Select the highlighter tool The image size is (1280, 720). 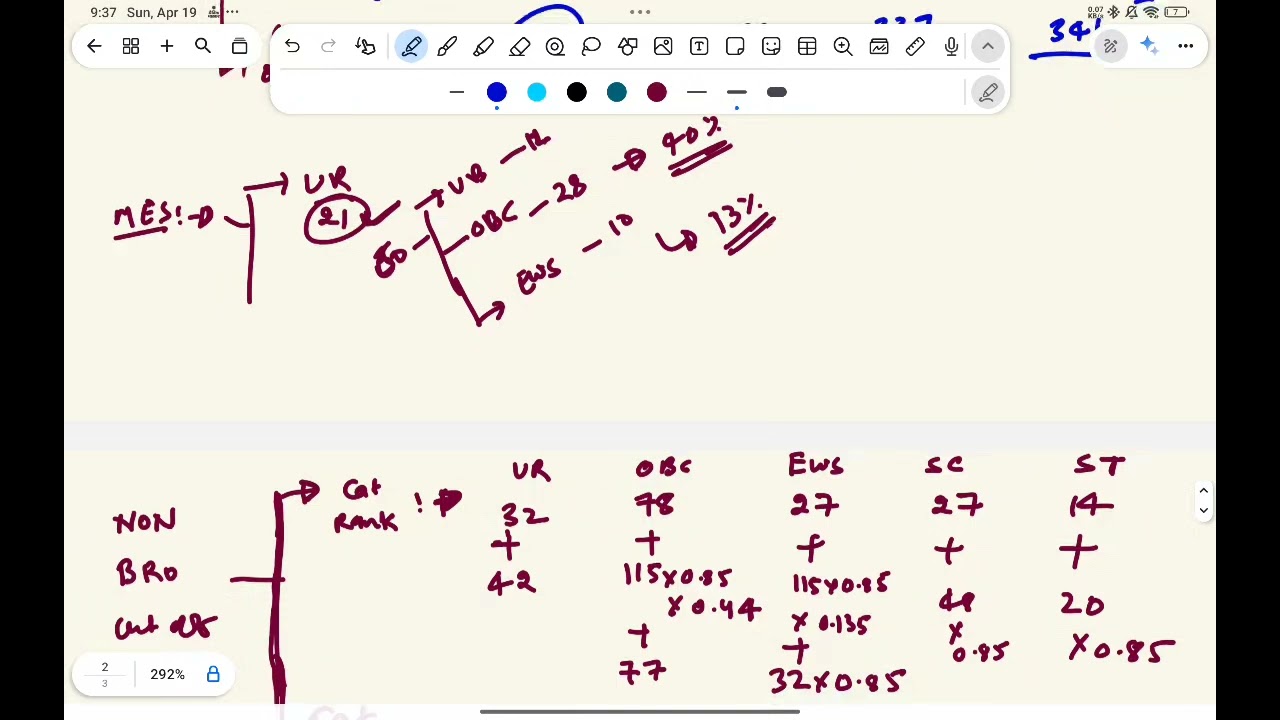point(483,46)
